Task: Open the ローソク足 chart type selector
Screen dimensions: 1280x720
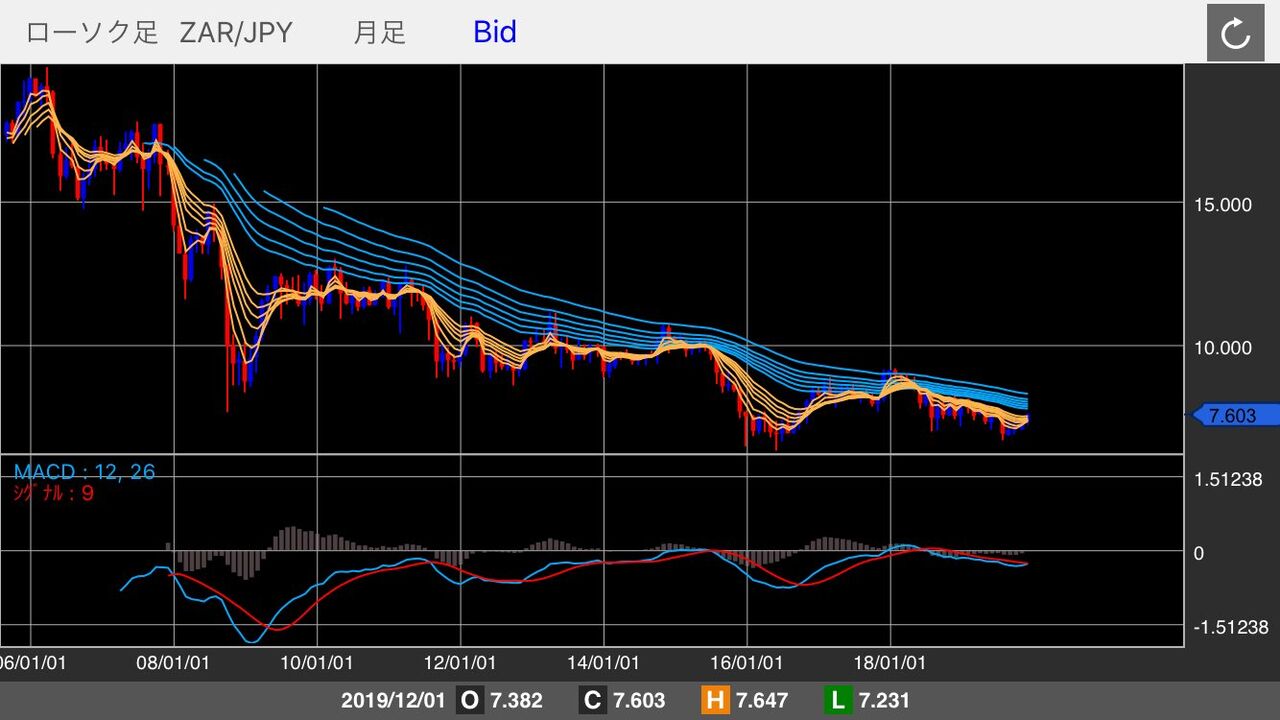Action: [x=92, y=32]
